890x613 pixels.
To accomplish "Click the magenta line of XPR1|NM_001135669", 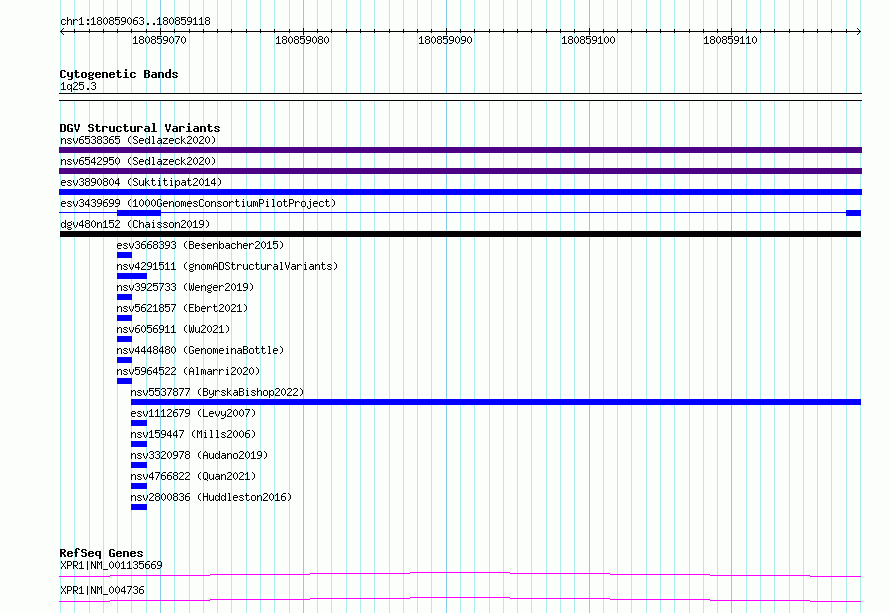I will click(x=460, y=574).
